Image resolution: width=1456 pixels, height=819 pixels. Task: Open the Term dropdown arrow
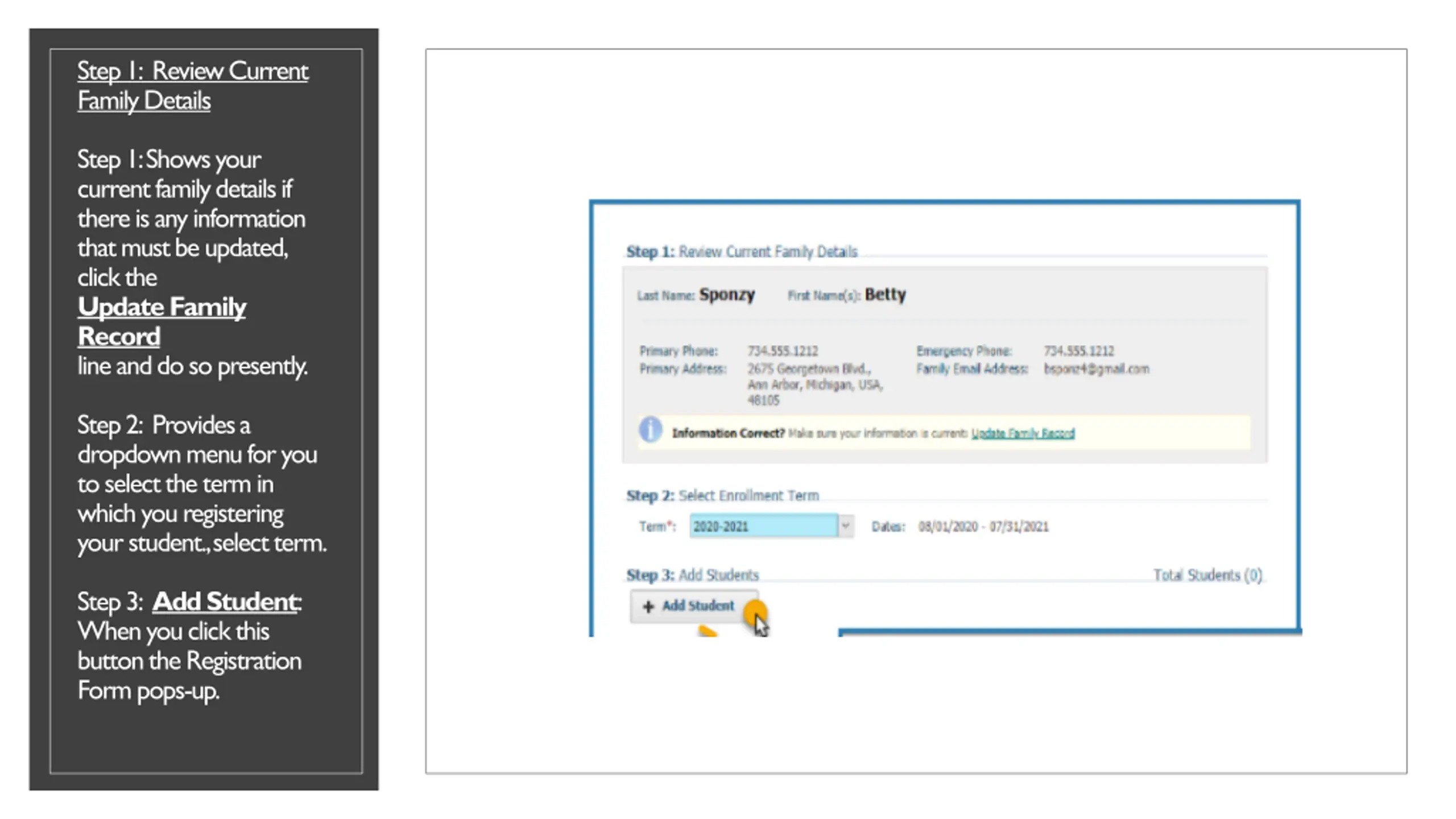point(846,526)
